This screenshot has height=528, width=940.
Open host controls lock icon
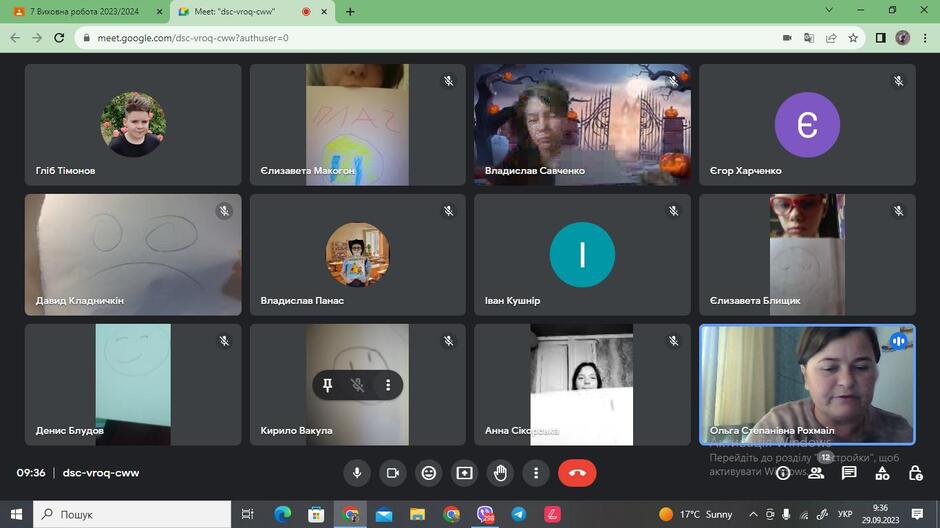[x=915, y=473]
